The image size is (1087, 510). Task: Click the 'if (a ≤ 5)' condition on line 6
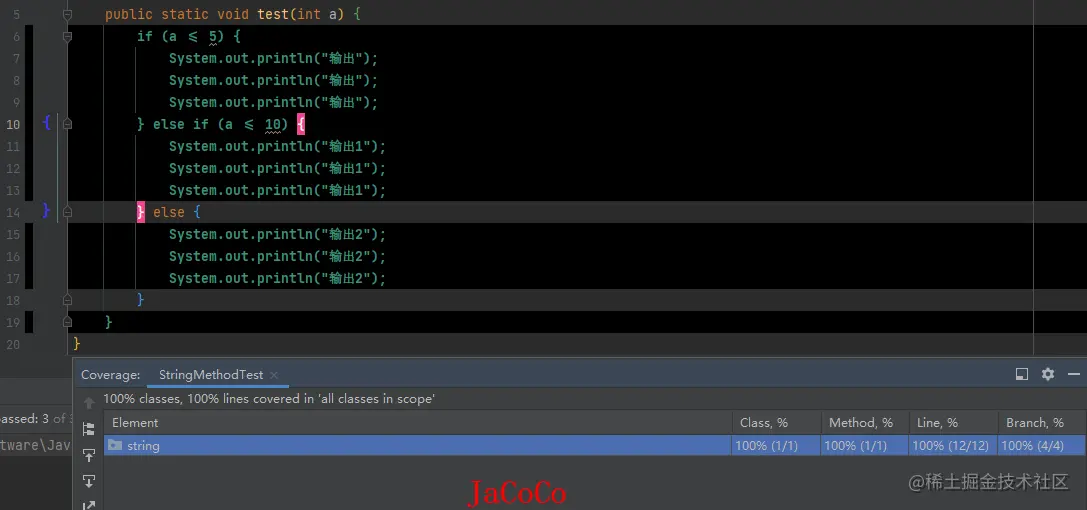(180, 36)
